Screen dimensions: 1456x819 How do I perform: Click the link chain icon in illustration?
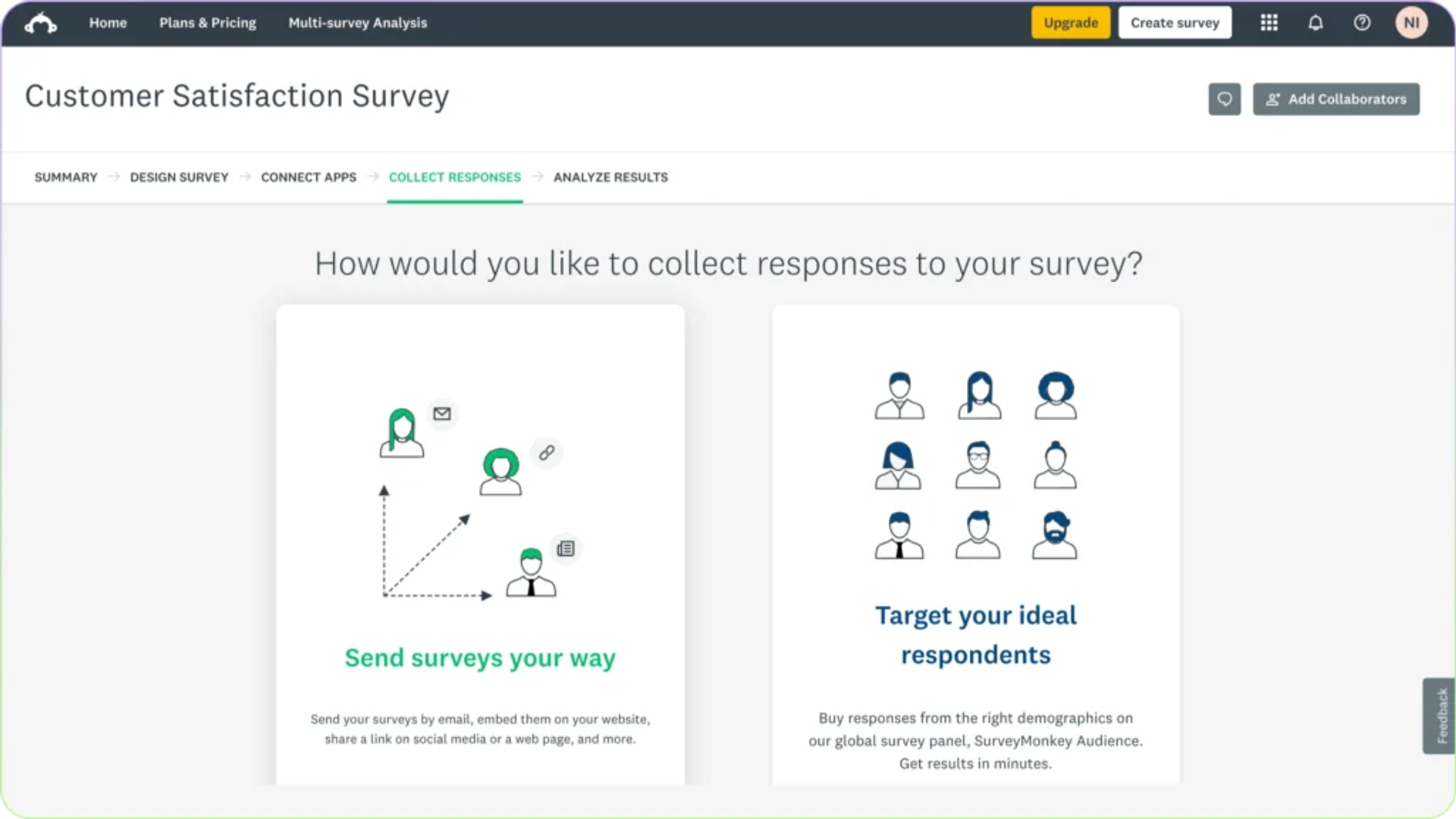pos(547,453)
